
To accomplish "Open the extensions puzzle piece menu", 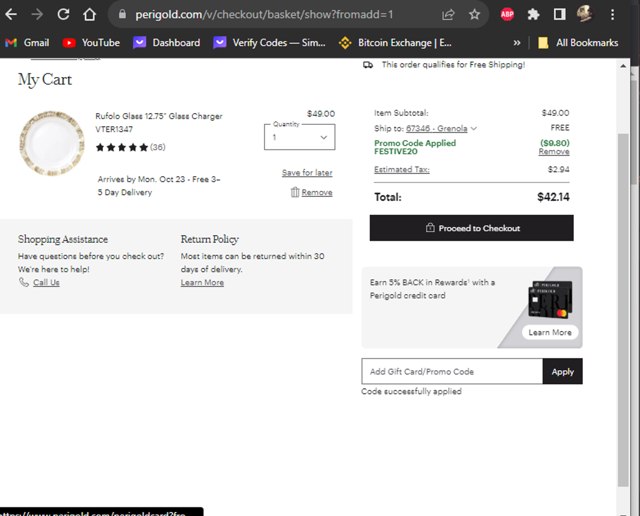I will [533, 15].
